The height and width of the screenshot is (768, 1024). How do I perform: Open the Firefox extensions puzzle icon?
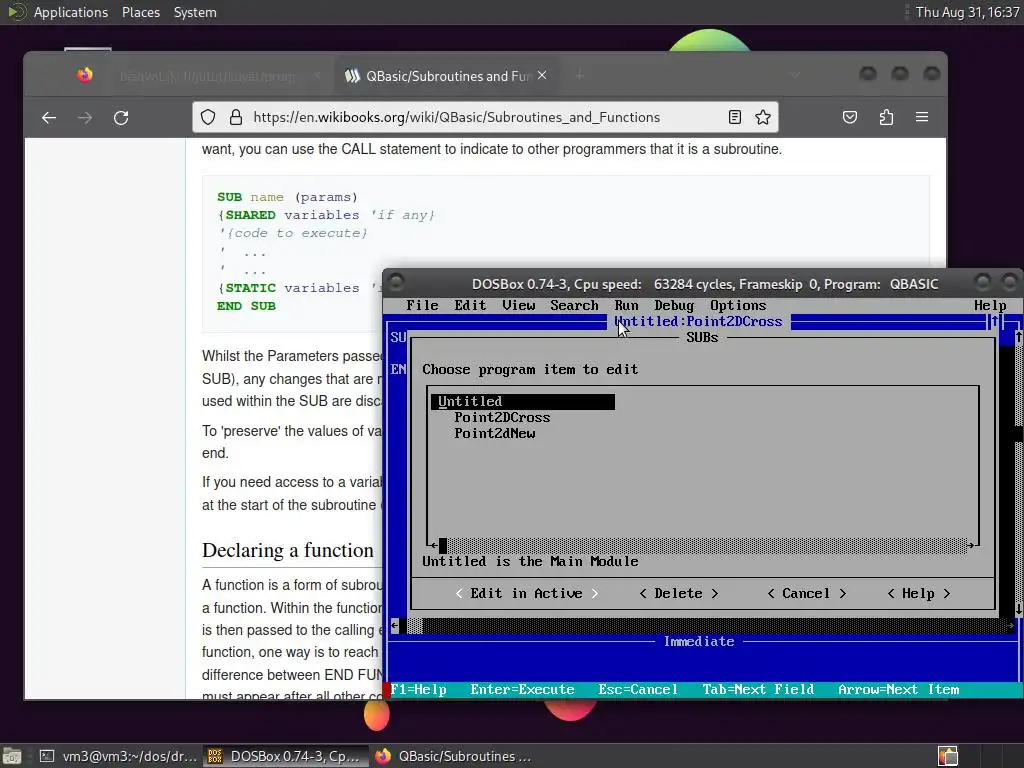tap(886, 118)
